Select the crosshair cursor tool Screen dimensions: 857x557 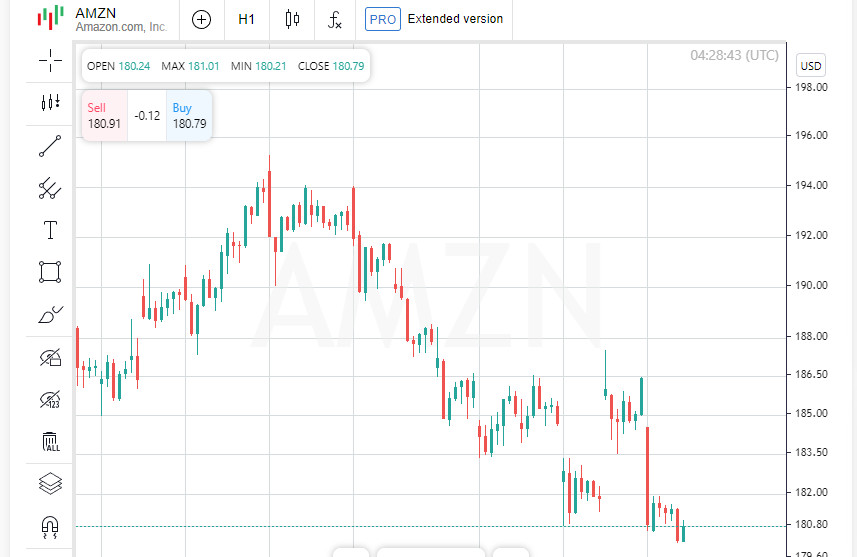point(50,61)
